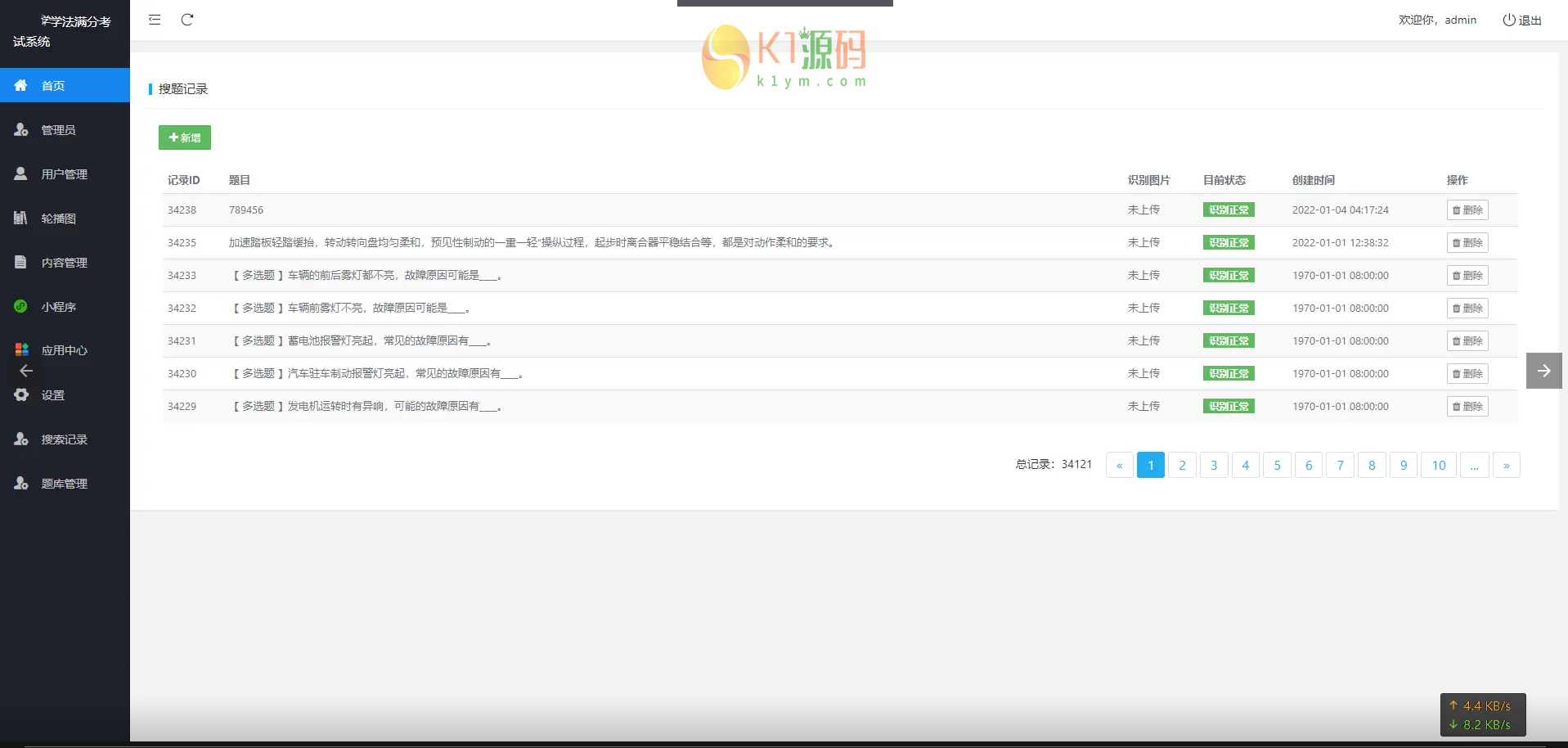Click the 车辆的前后雾灯都不亮 question text
1568x748 pixels.
click(368, 275)
